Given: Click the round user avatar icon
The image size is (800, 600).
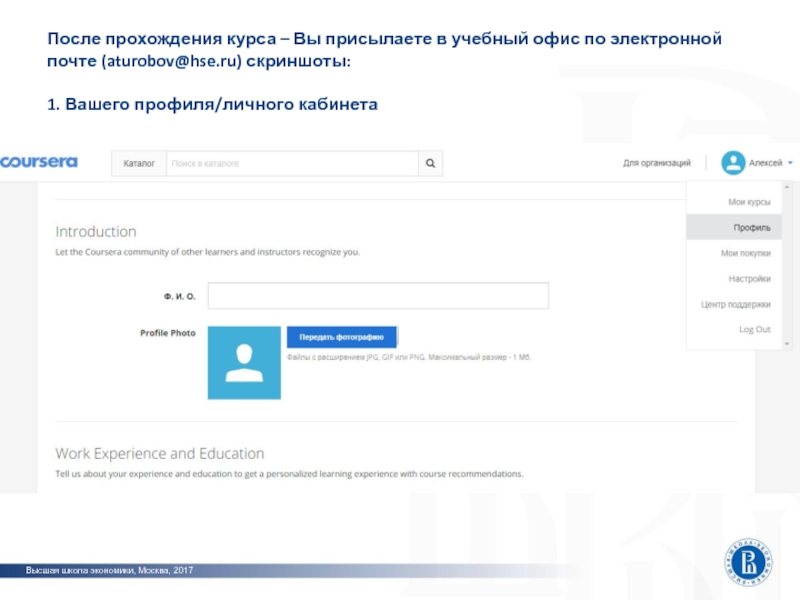Looking at the screenshot, I should tap(733, 163).
